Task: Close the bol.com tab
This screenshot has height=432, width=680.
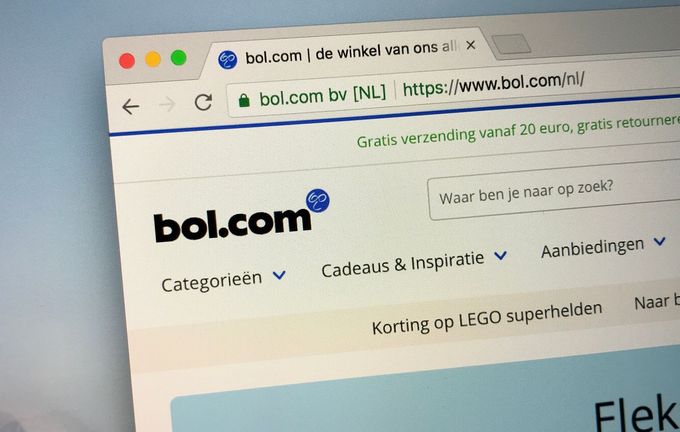Action: tap(471, 45)
